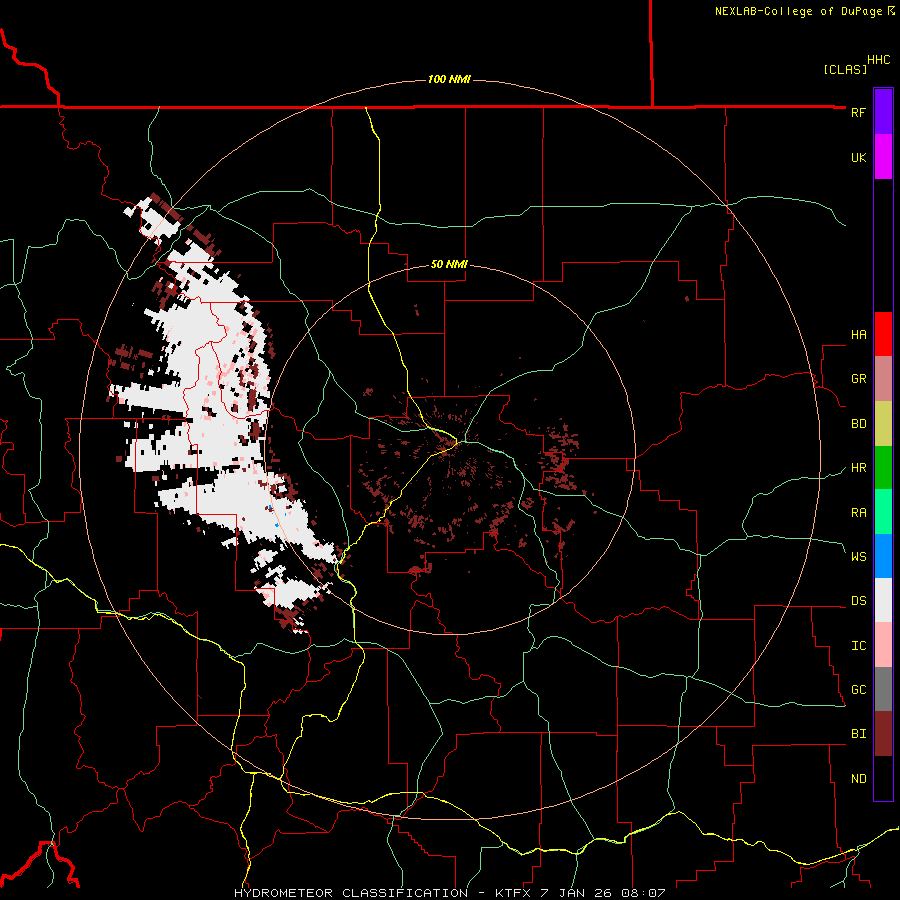This screenshot has height=900, width=900.
Task: Click the HHC product code text
Action: 878,60
